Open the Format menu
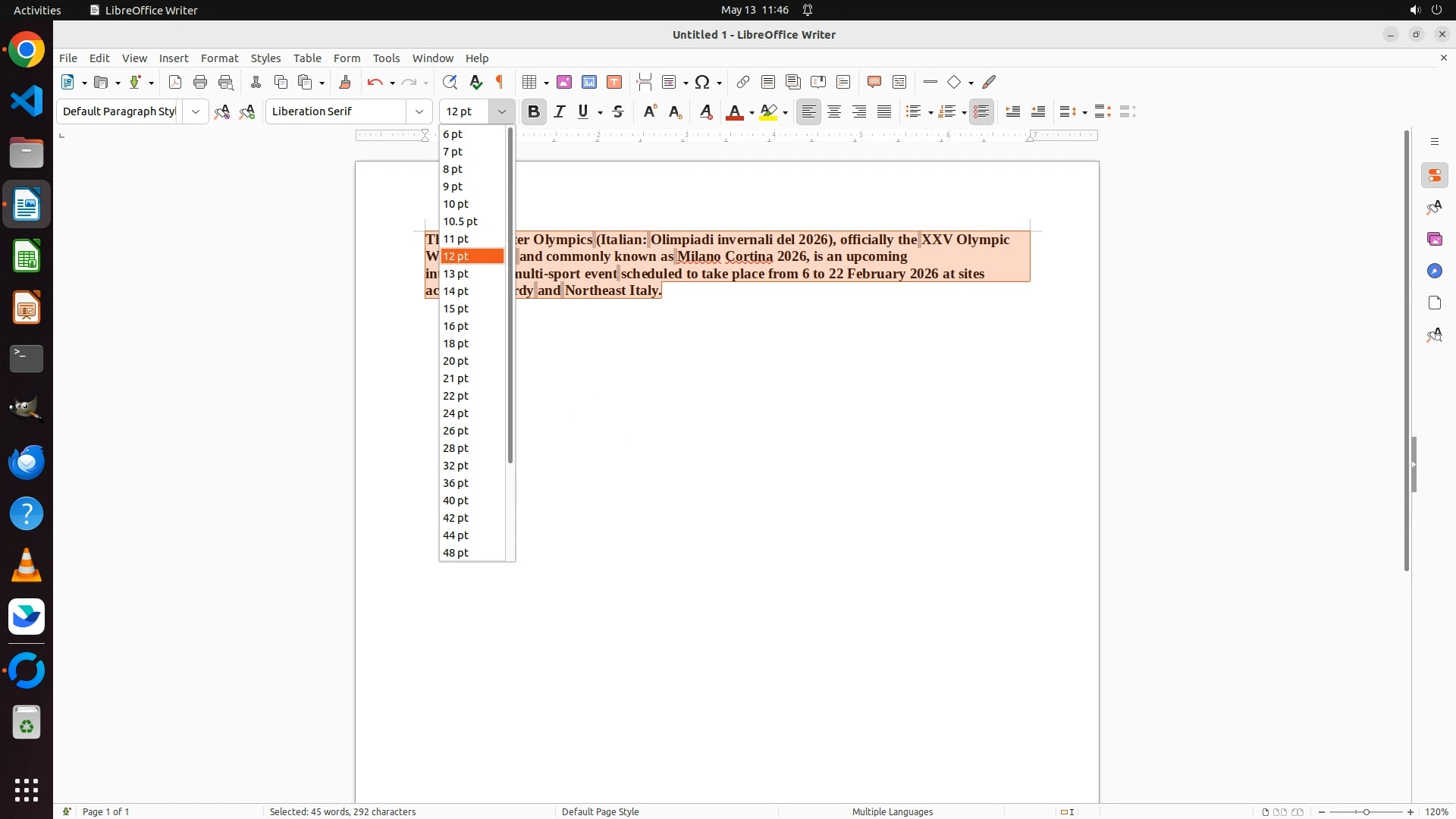 219,58
